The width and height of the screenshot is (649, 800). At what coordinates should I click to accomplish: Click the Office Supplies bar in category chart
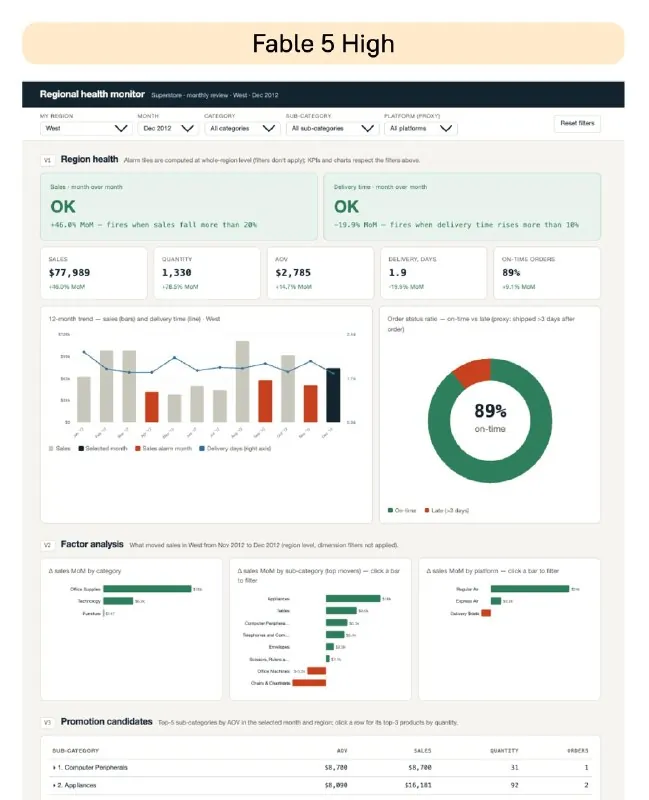point(147,589)
